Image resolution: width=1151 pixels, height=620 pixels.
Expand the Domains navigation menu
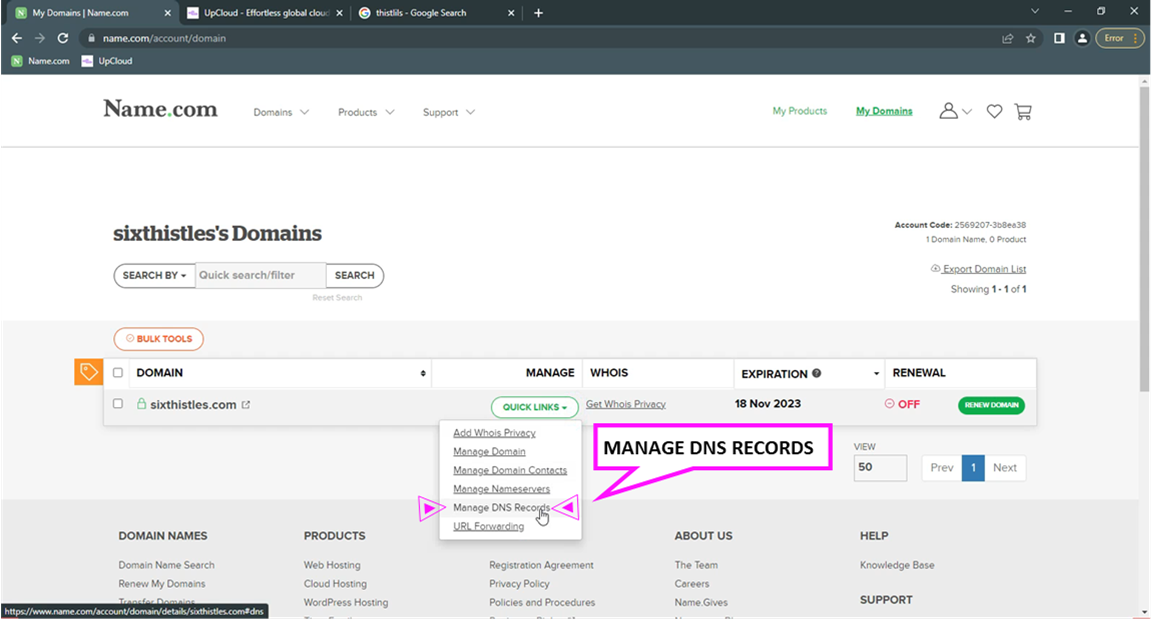click(281, 112)
